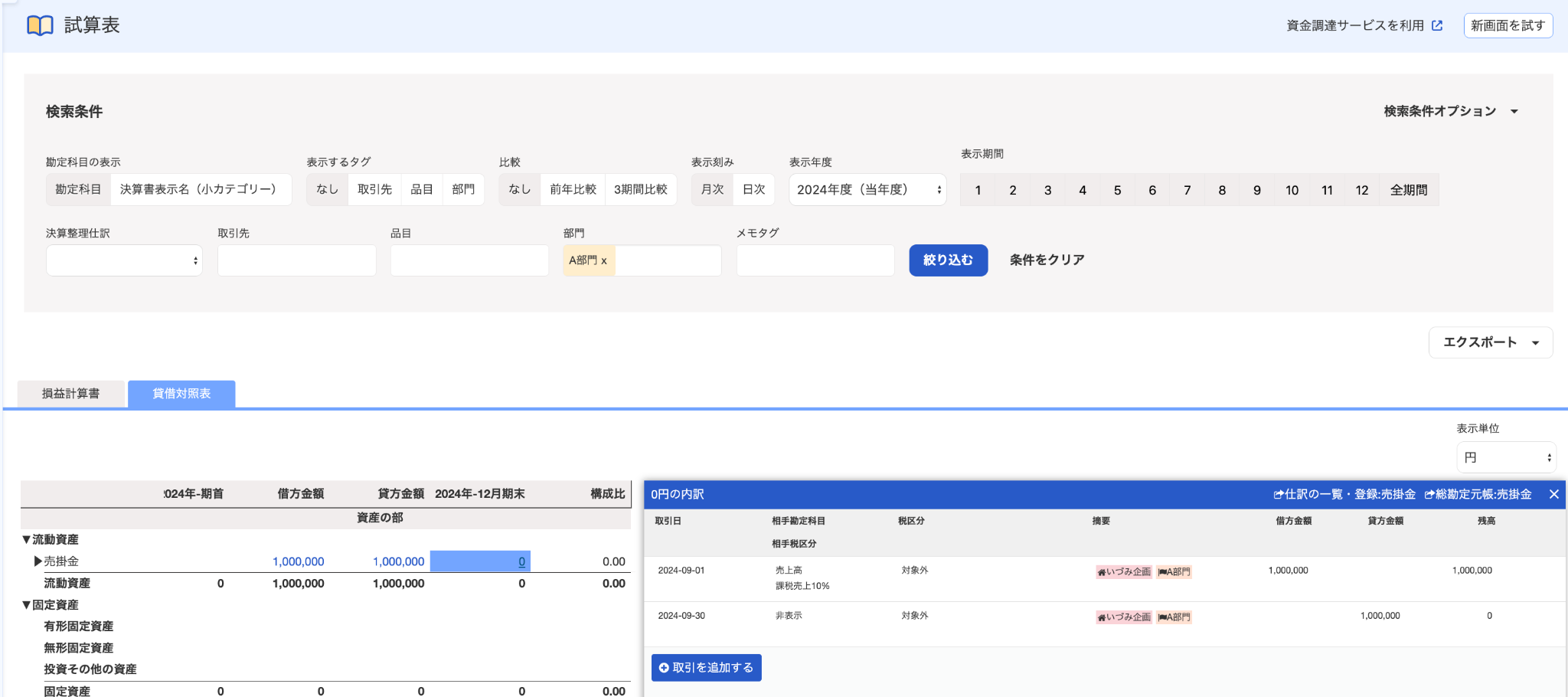Screen dimensions: 1568x697
Task: Set 表示するタグ to 部門
Action: (x=463, y=189)
